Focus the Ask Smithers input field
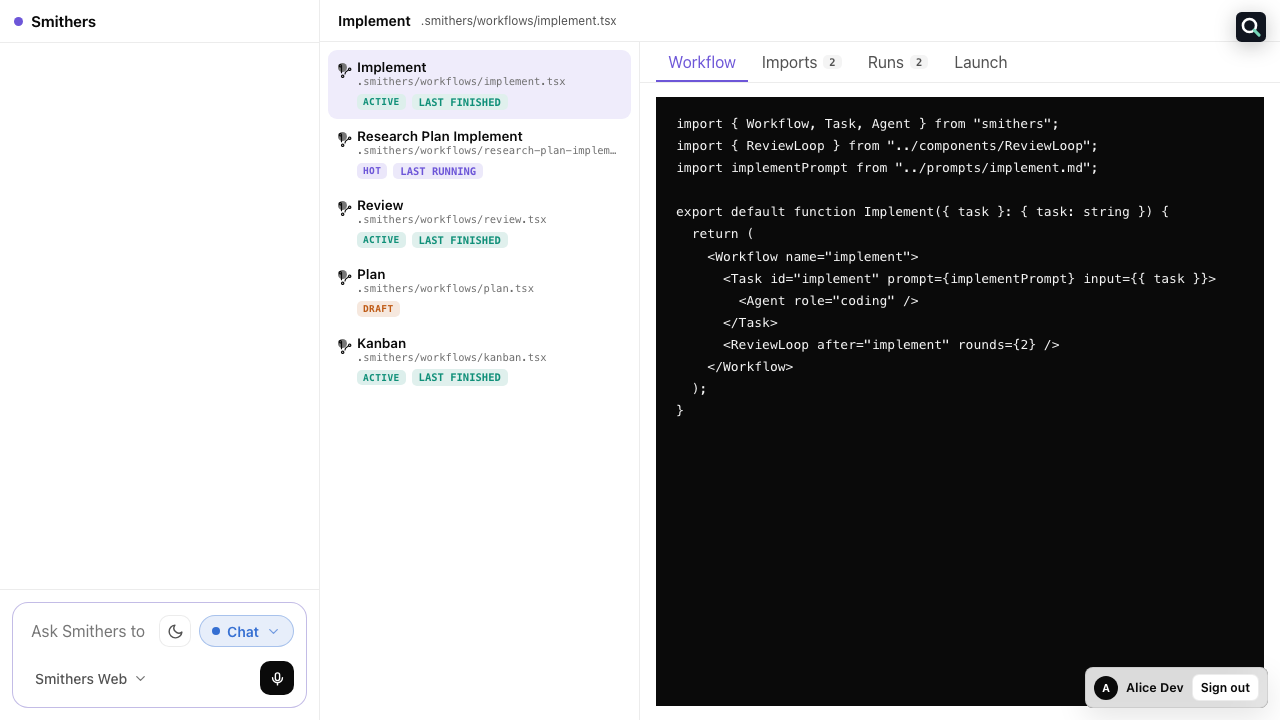 [88, 631]
